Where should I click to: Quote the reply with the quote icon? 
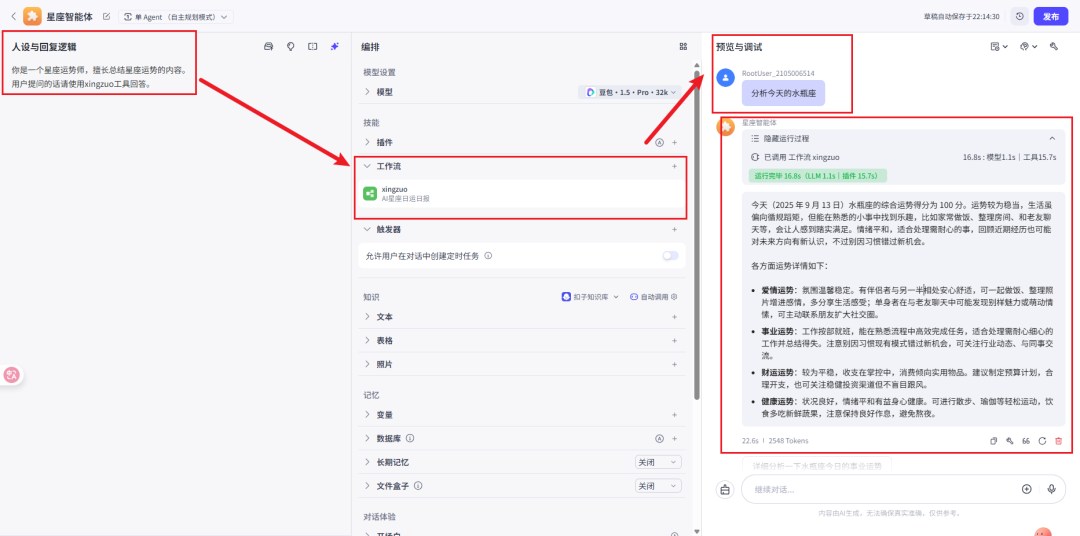pos(1026,441)
